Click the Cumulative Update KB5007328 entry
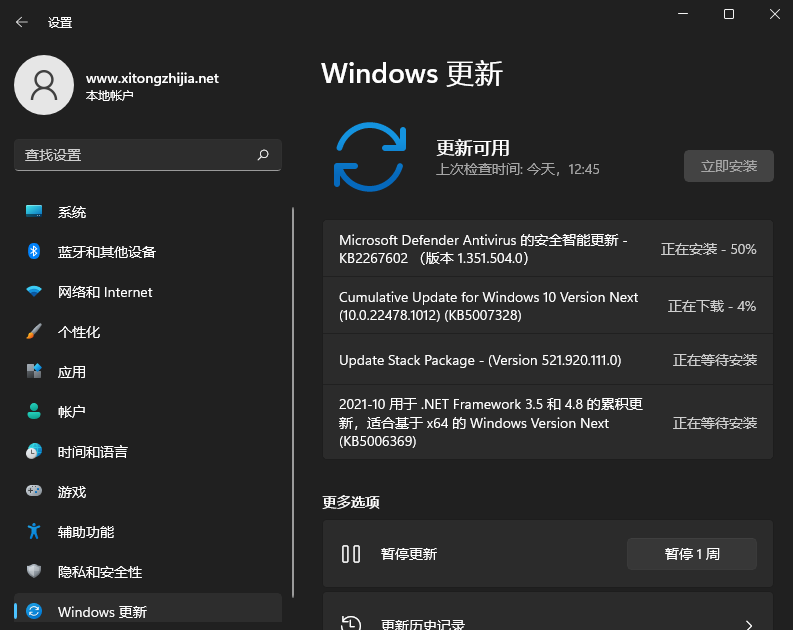Viewport: 793px width, 630px height. [548, 305]
